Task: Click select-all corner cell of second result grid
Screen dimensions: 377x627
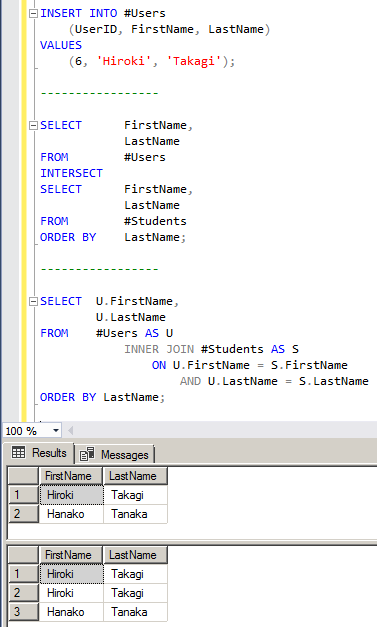Action: coord(24,555)
